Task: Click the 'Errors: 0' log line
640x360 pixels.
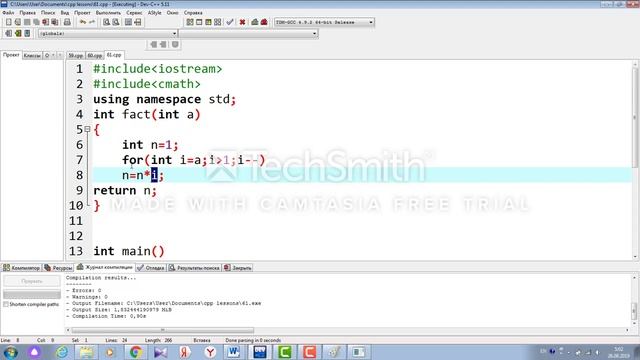Action: [84, 290]
